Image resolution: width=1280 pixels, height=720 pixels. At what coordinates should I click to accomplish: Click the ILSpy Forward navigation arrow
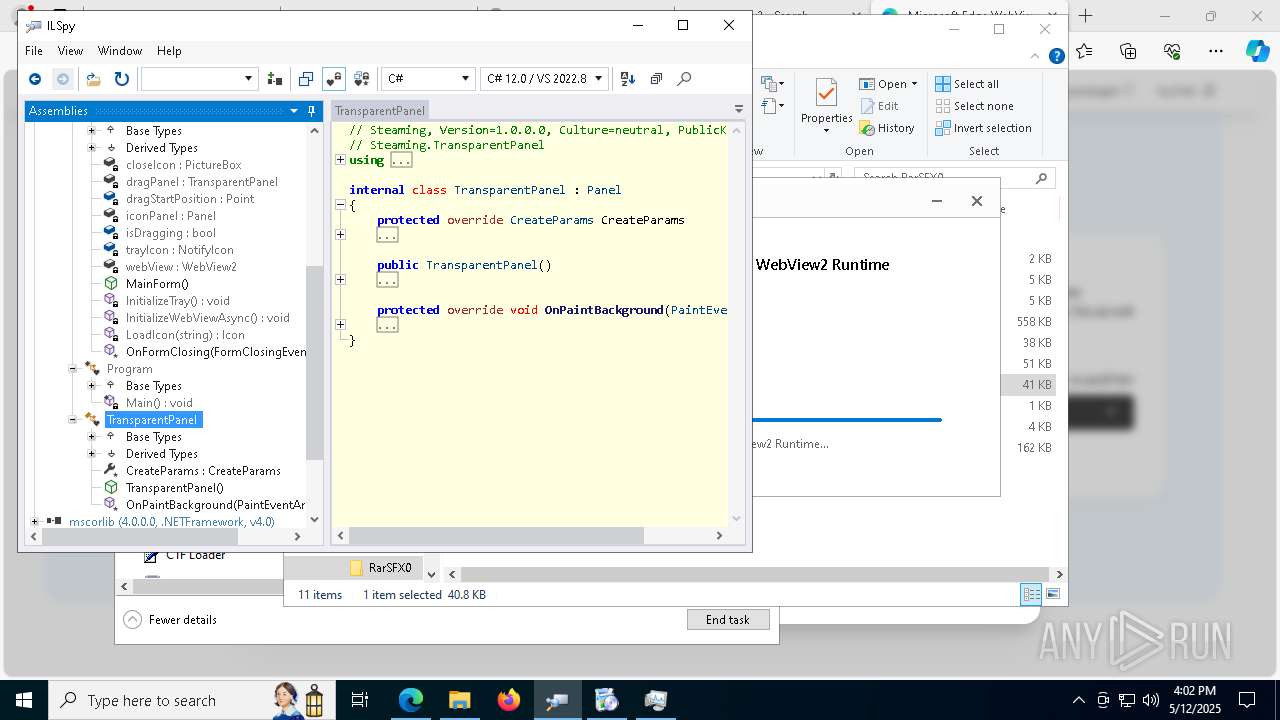pyautogui.click(x=62, y=79)
